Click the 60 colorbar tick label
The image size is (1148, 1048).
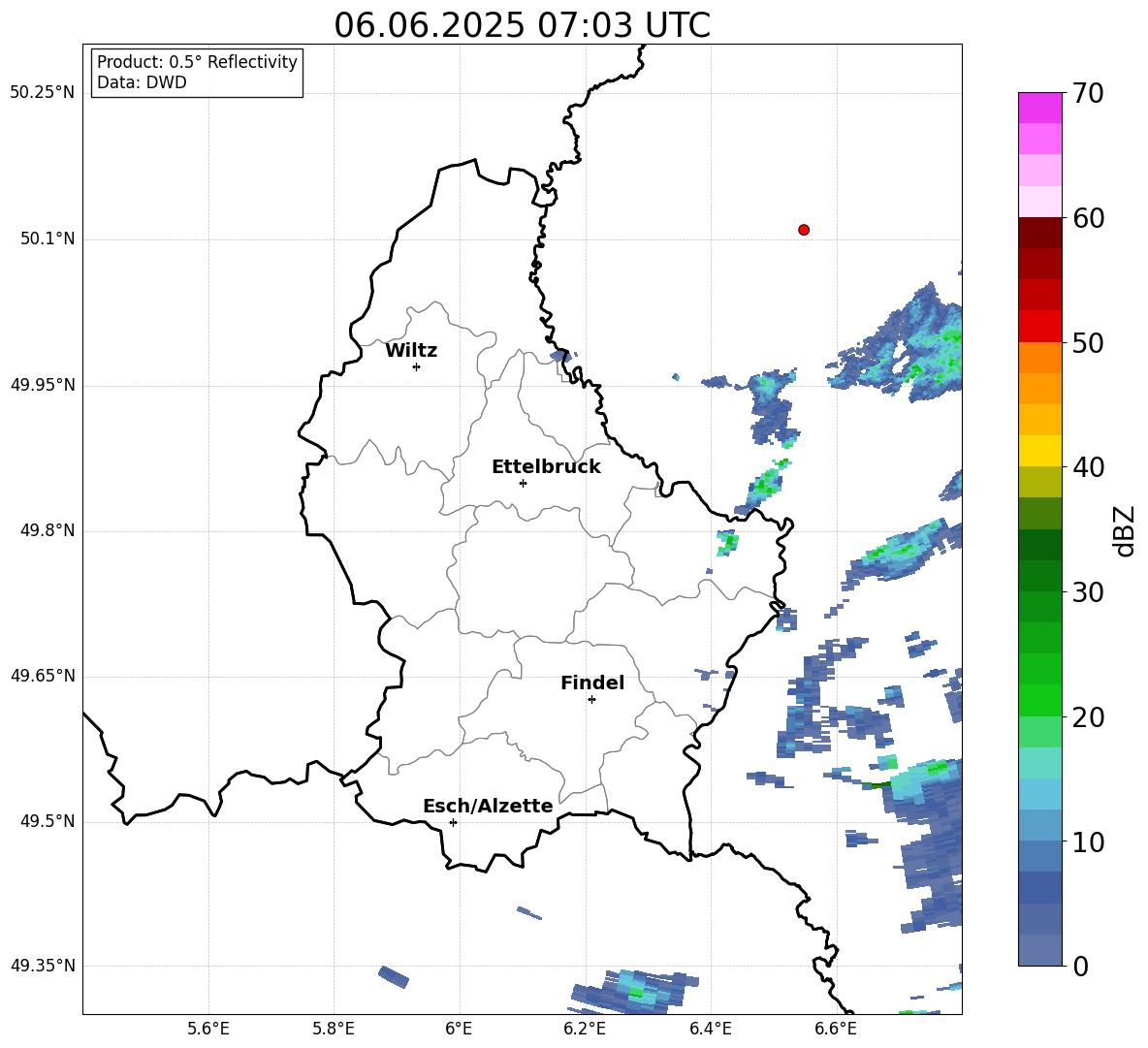(1089, 218)
